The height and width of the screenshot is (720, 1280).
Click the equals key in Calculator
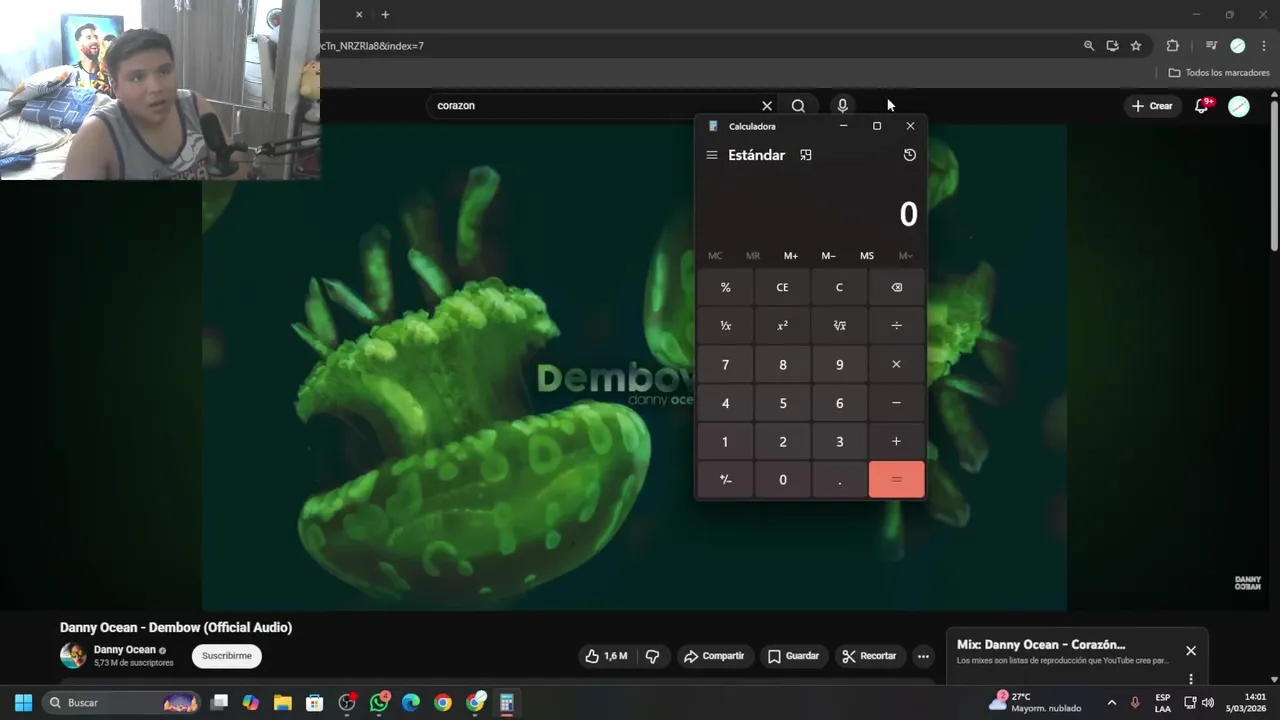(896, 480)
